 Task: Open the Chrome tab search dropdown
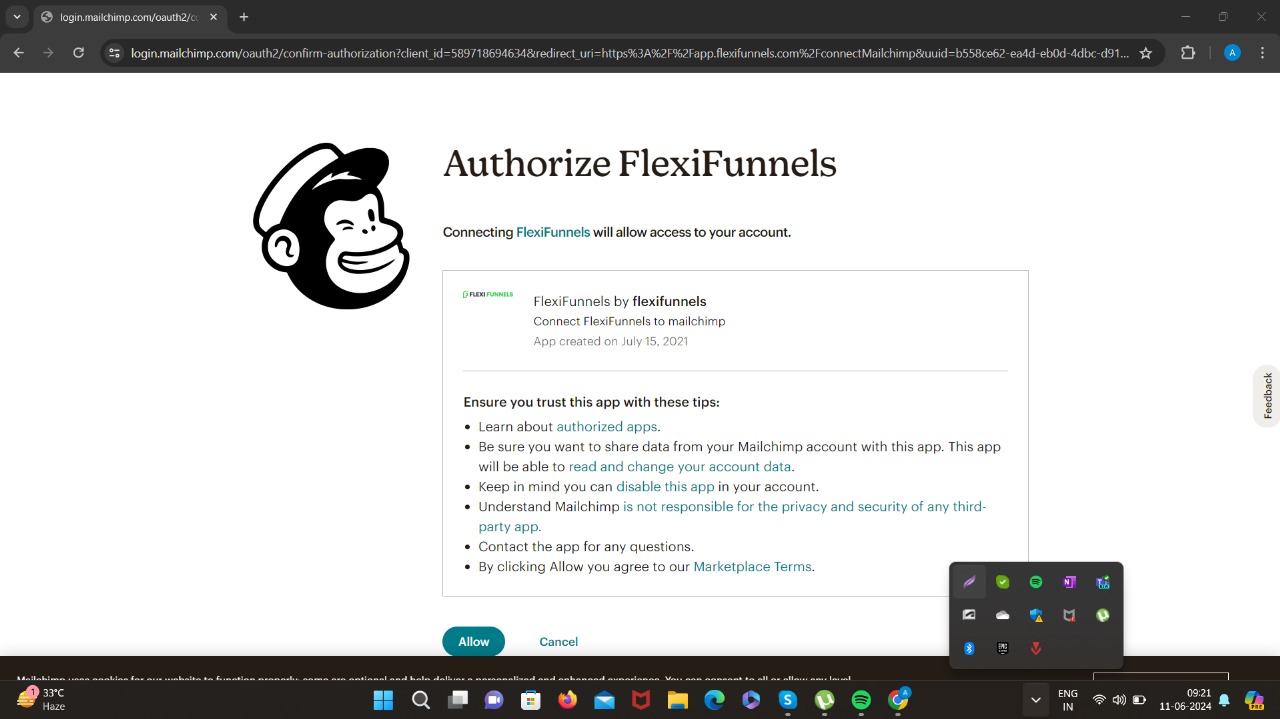pyautogui.click(x=17, y=17)
